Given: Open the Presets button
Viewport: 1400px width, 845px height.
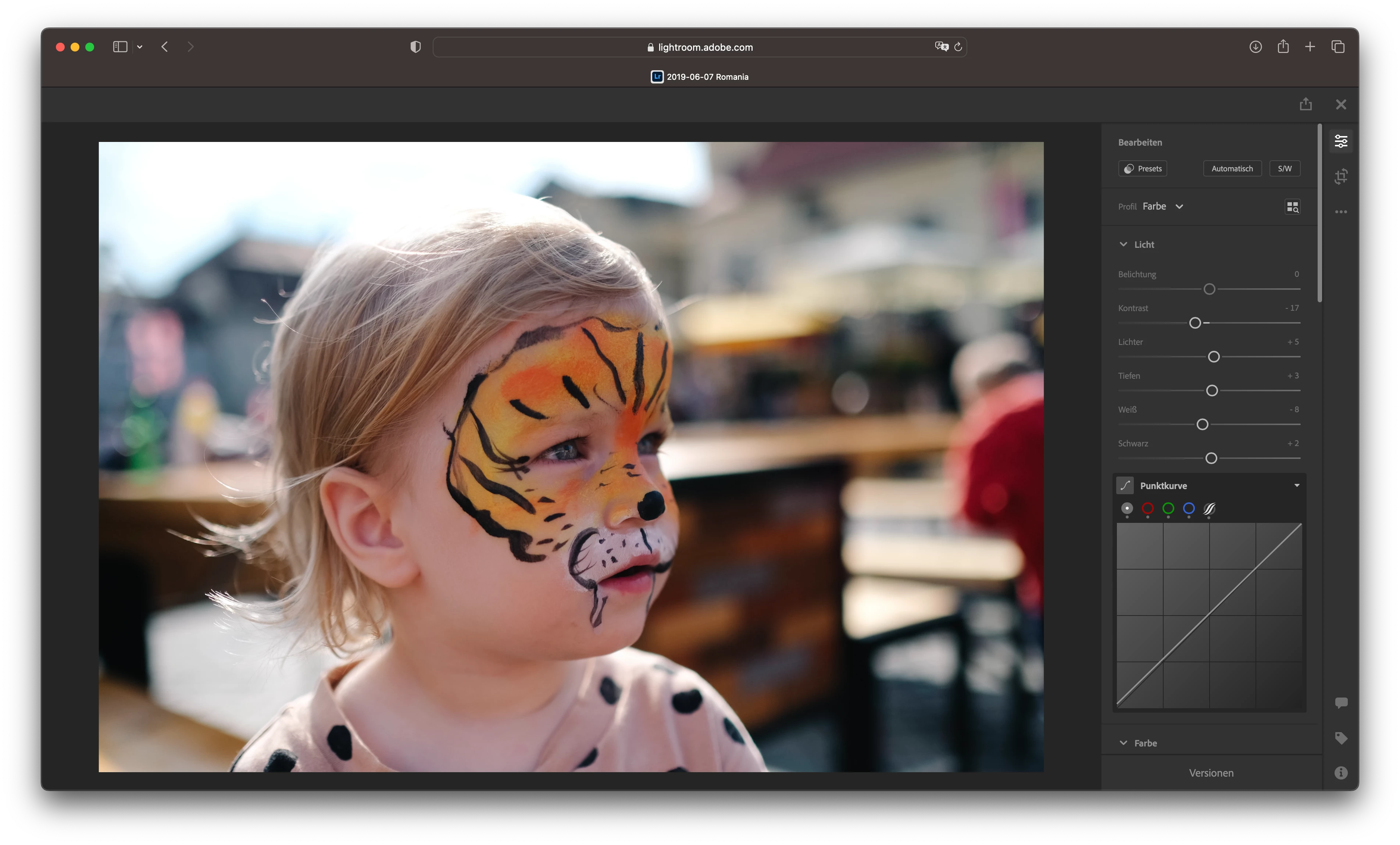Looking at the screenshot, I should (1142, 169).
